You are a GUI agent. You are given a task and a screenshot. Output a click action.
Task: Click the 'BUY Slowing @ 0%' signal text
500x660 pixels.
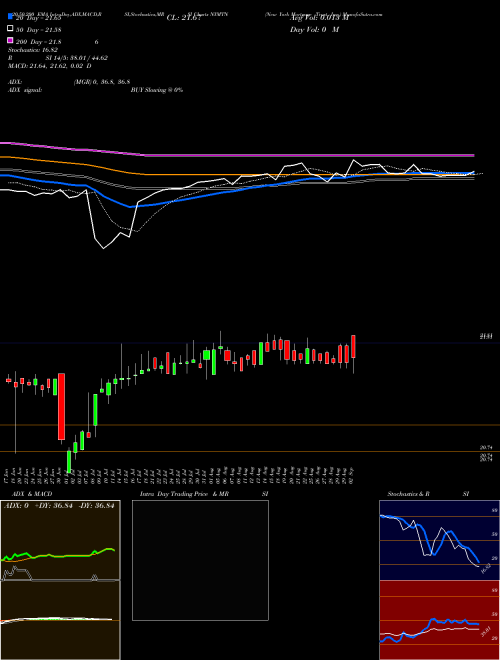(x=157, y=90)
